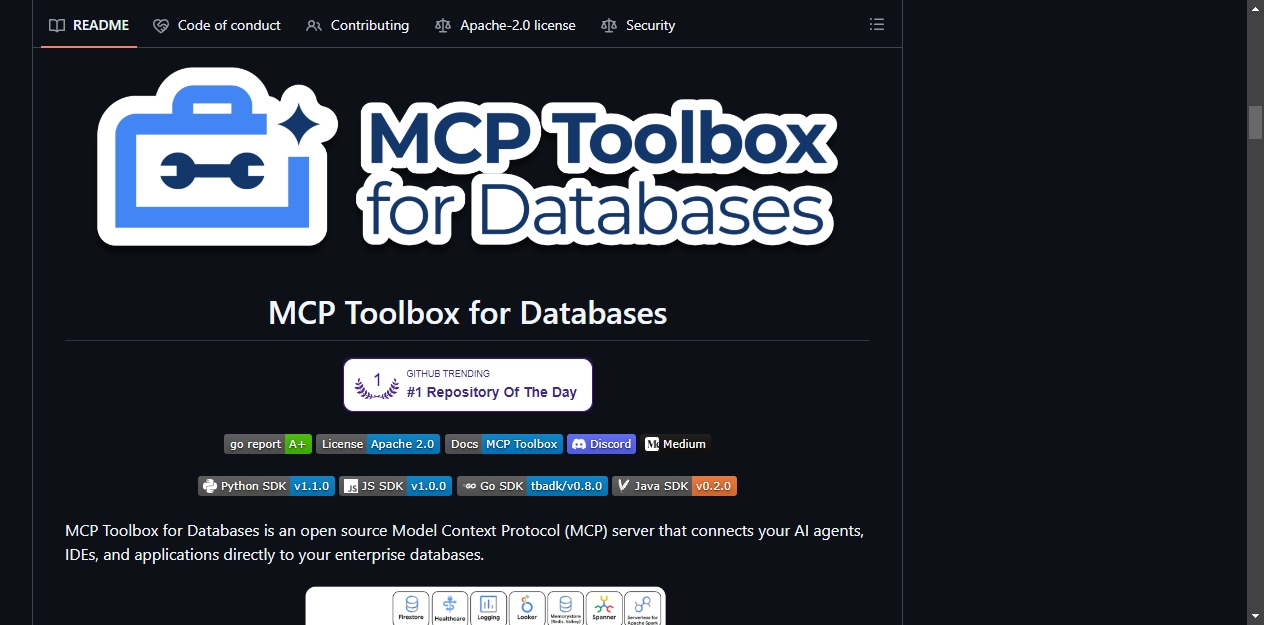Screen dimensions: 1264x625
Task: Open the JS SDK v1.0.0 badge
Action: pyautogui.click(x=395, y=486)
